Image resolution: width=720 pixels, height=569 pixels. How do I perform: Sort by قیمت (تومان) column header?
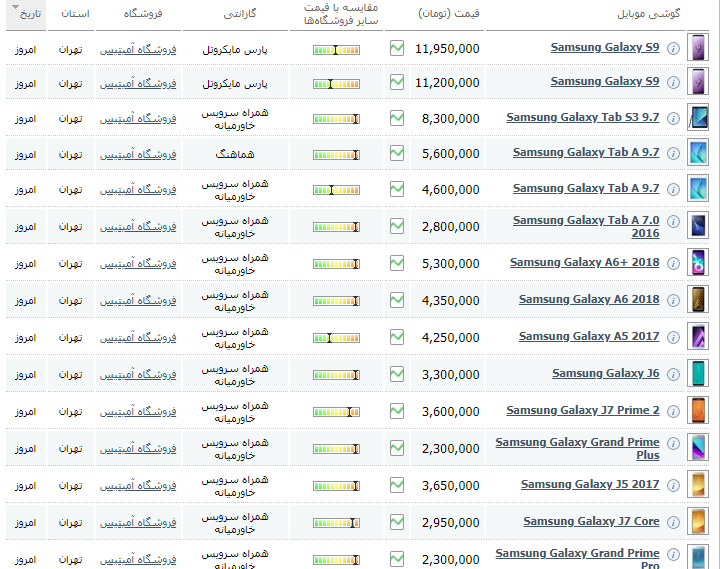click(447, 15)
